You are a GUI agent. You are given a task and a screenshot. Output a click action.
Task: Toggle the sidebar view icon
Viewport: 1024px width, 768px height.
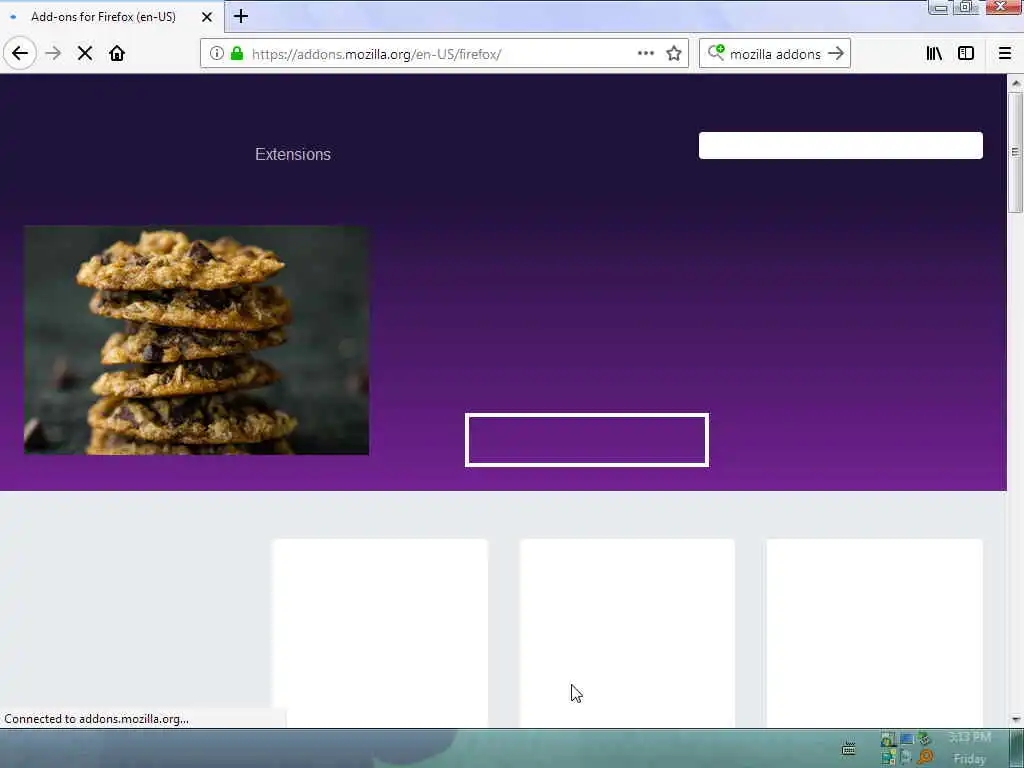tap(966, 54)
